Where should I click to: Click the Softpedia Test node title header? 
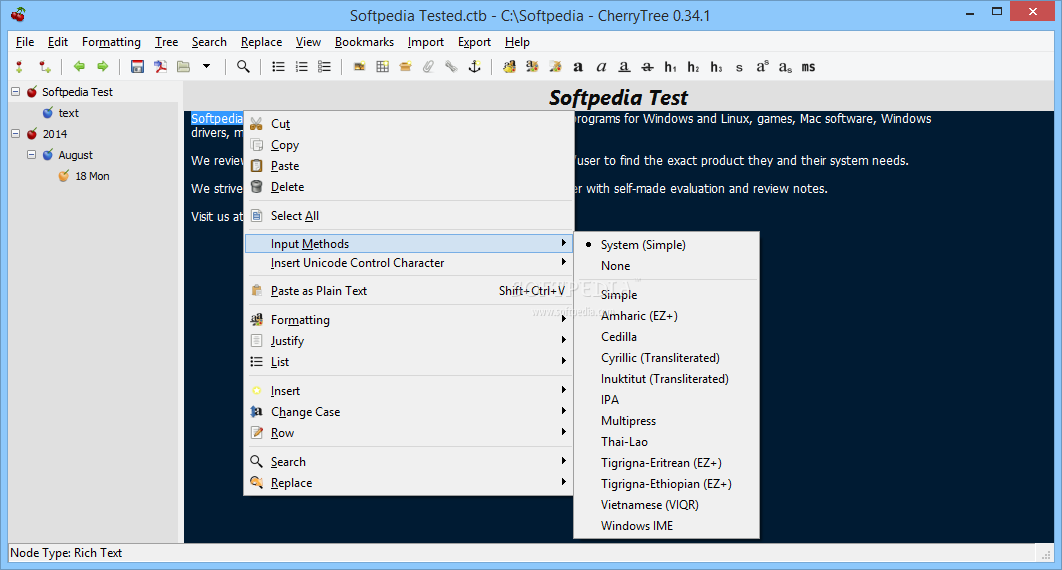pos(618,97)
